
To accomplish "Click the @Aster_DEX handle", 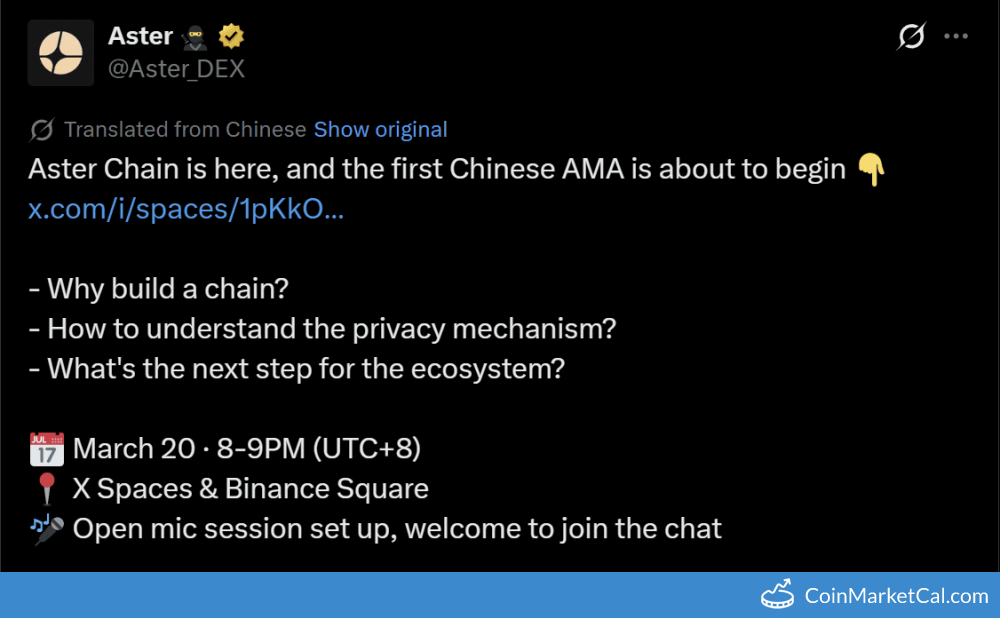I will (x=176, y=68).
